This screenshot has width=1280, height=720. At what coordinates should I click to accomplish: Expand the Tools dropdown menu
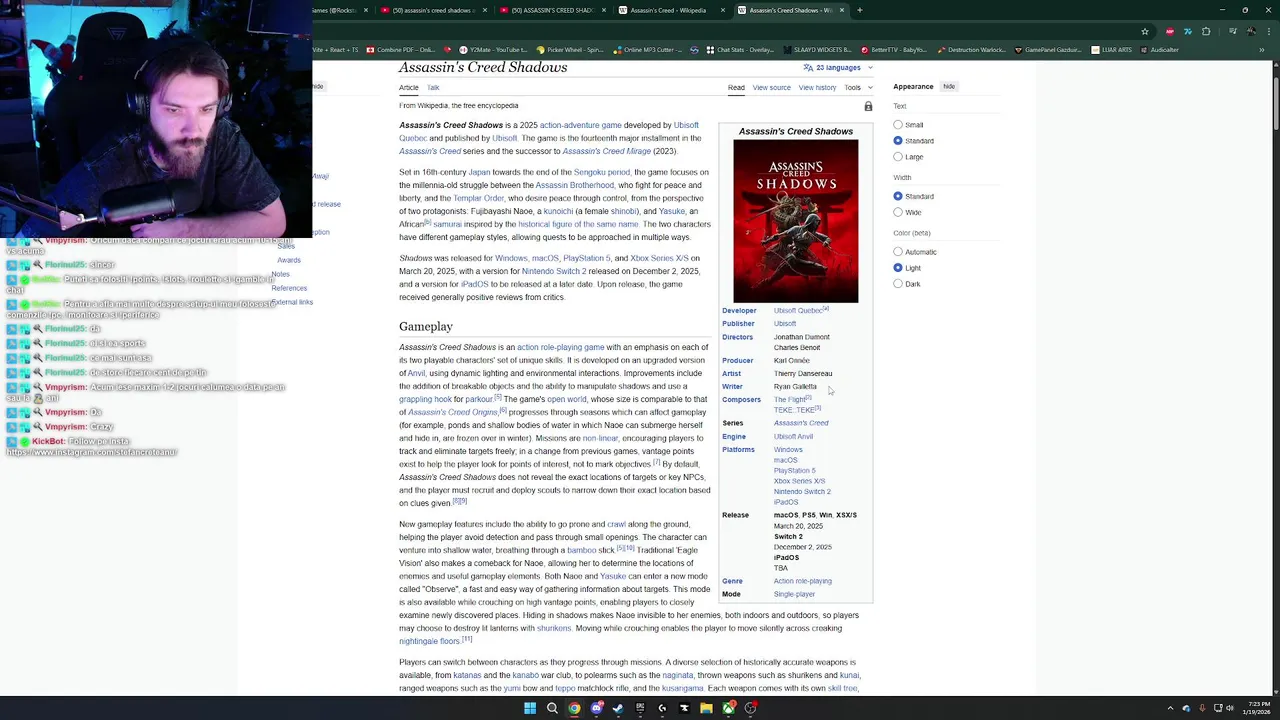point(858,88)
